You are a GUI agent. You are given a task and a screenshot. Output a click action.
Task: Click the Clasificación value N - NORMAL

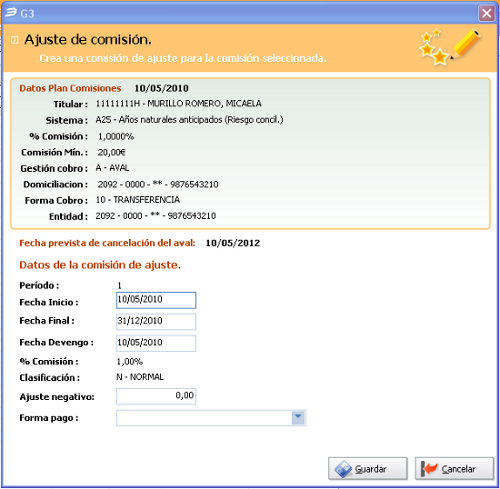140,377
